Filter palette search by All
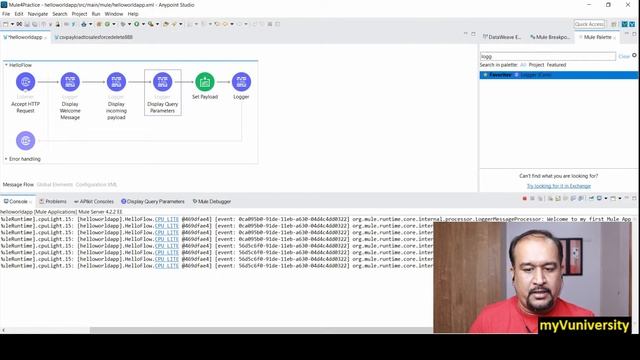The height and width of the screenshot is (360, 640). click(x=523, y=65)
